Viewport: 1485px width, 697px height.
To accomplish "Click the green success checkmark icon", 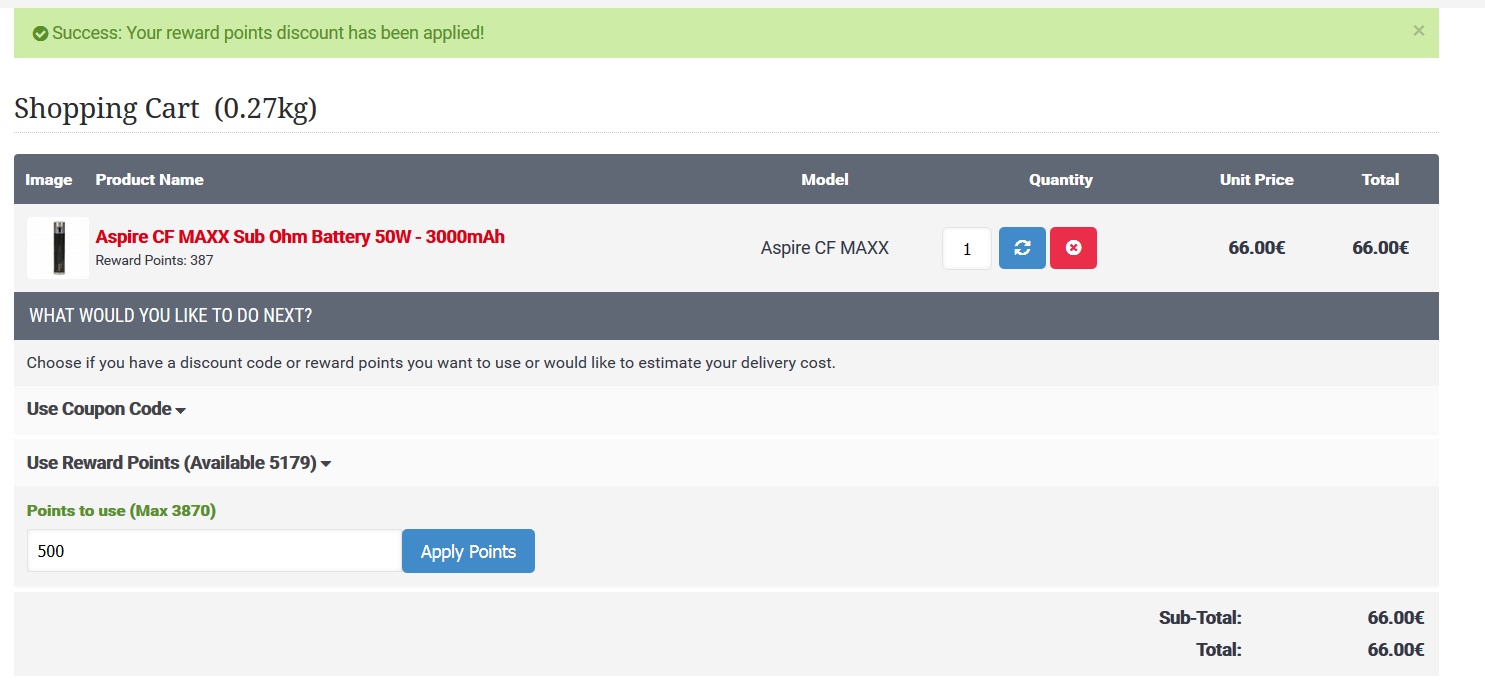I will tap(40, 34).
